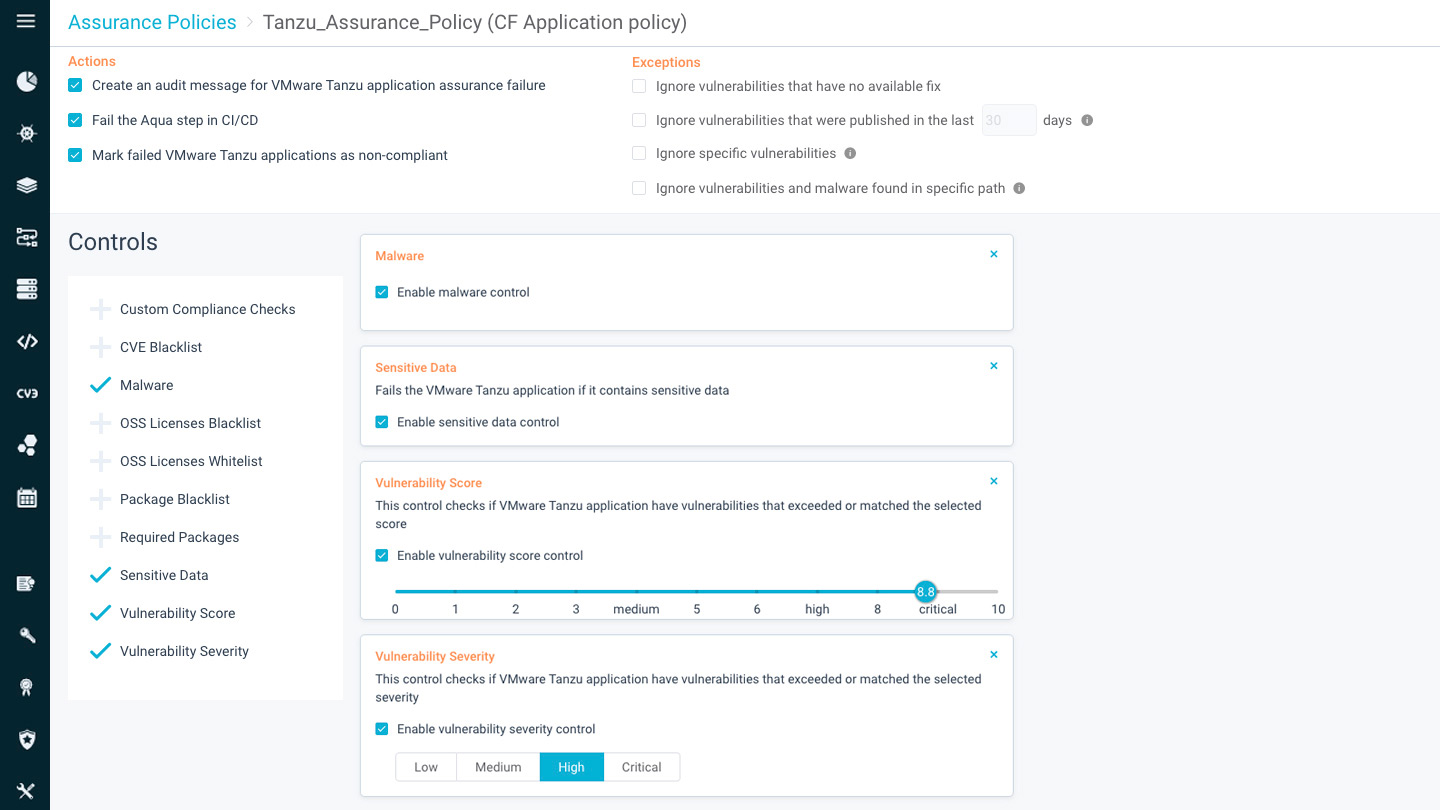The image size is (1440, 810).
Task: Toggle Enable vulnerability score control checkbox
Action: pyautogui.click(x=382, y=555)
